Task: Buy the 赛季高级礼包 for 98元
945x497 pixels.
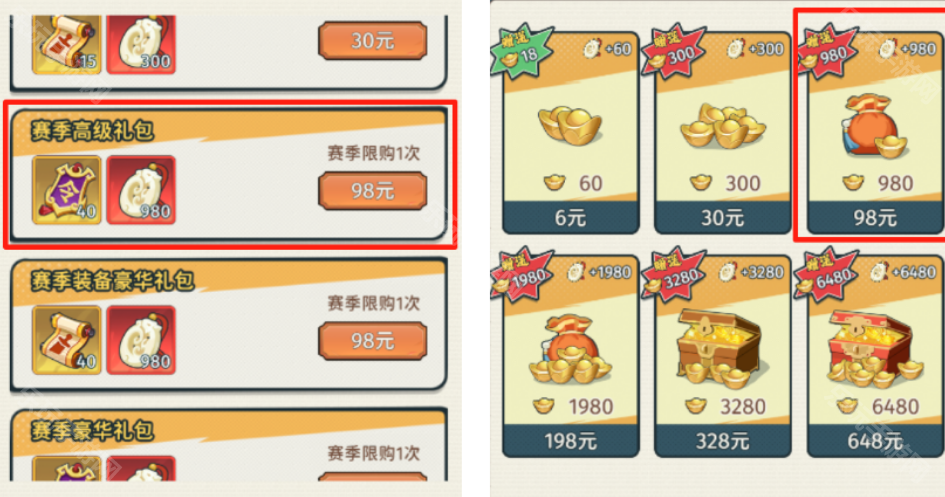Action: tap(372, 191)
